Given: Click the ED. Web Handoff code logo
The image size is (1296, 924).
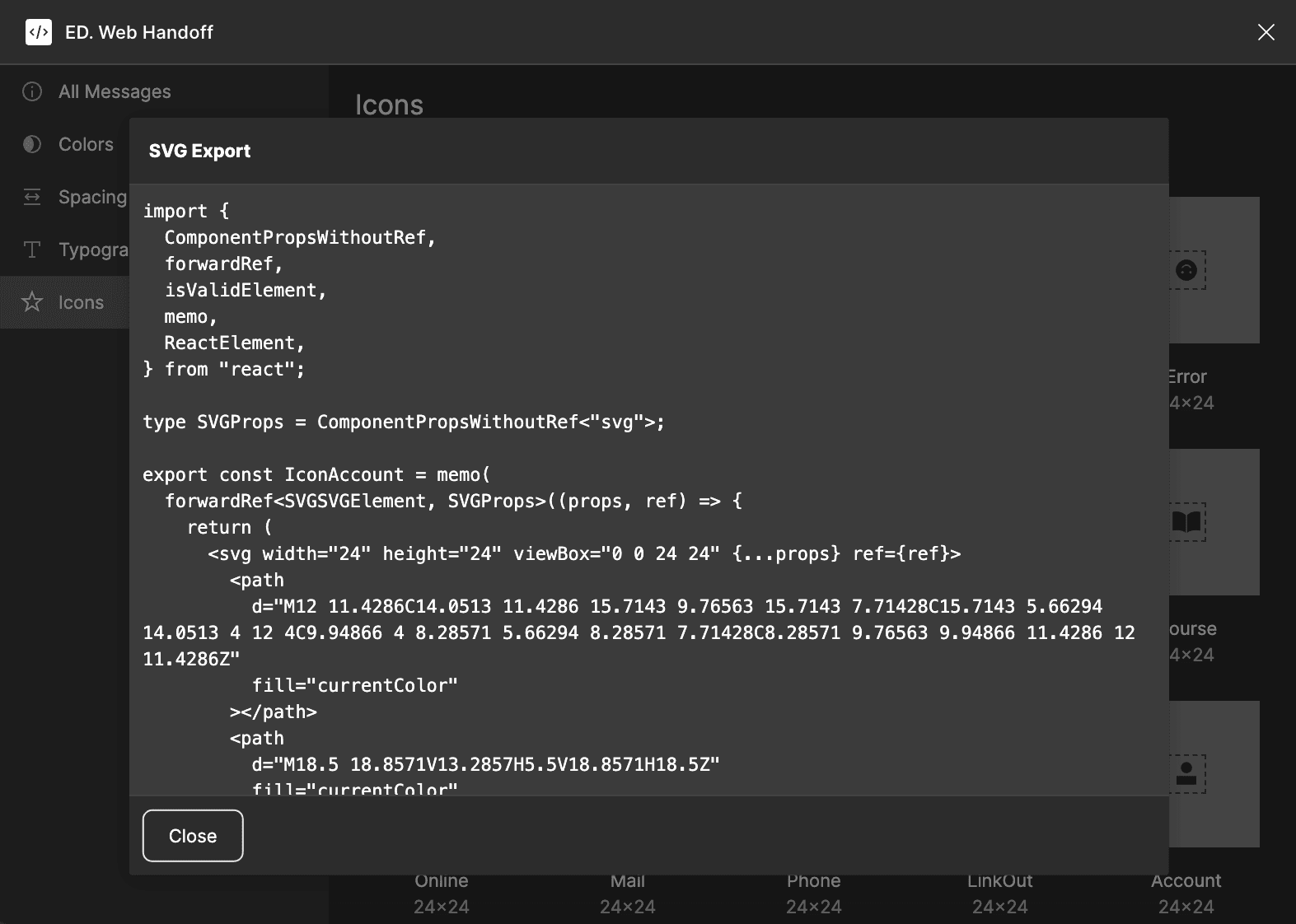Looking at the screenshot, I should coord(39,32).
